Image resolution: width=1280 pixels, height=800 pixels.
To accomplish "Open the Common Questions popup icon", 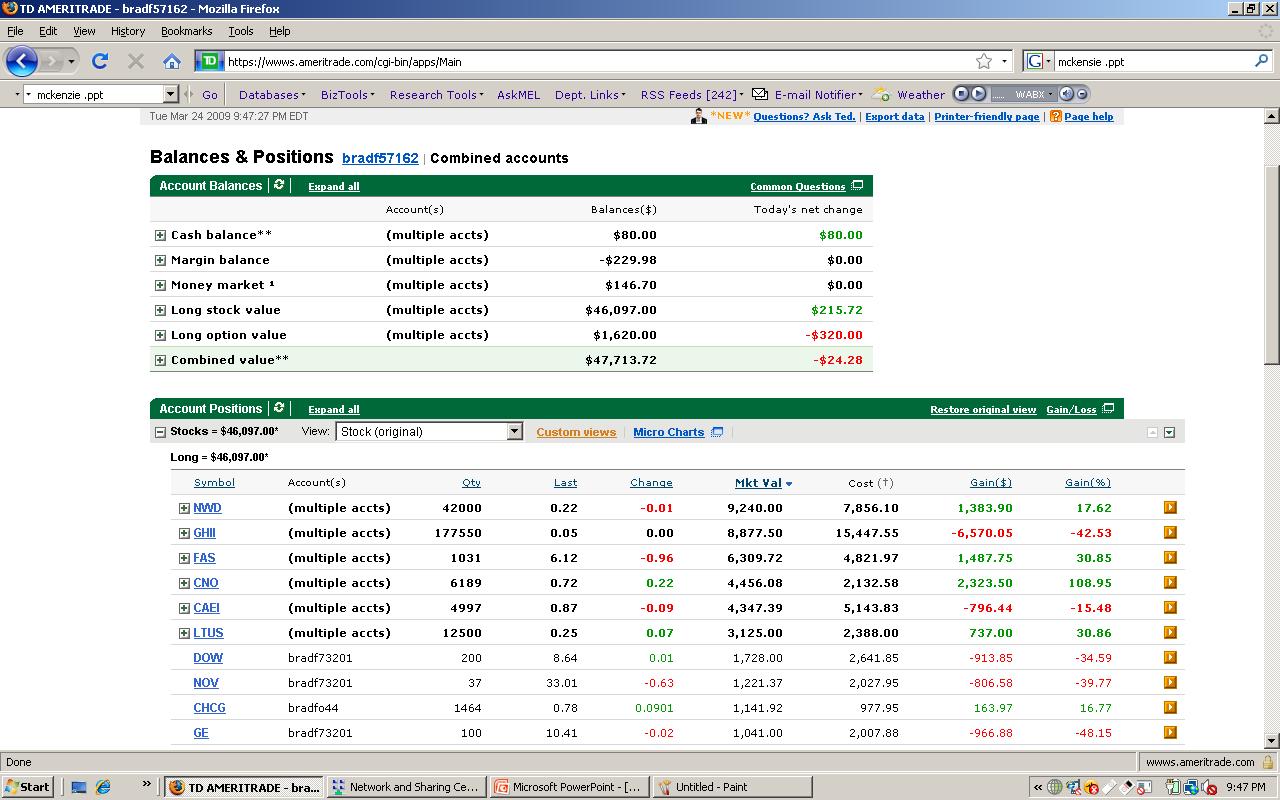I will click(x=857, y=186).
